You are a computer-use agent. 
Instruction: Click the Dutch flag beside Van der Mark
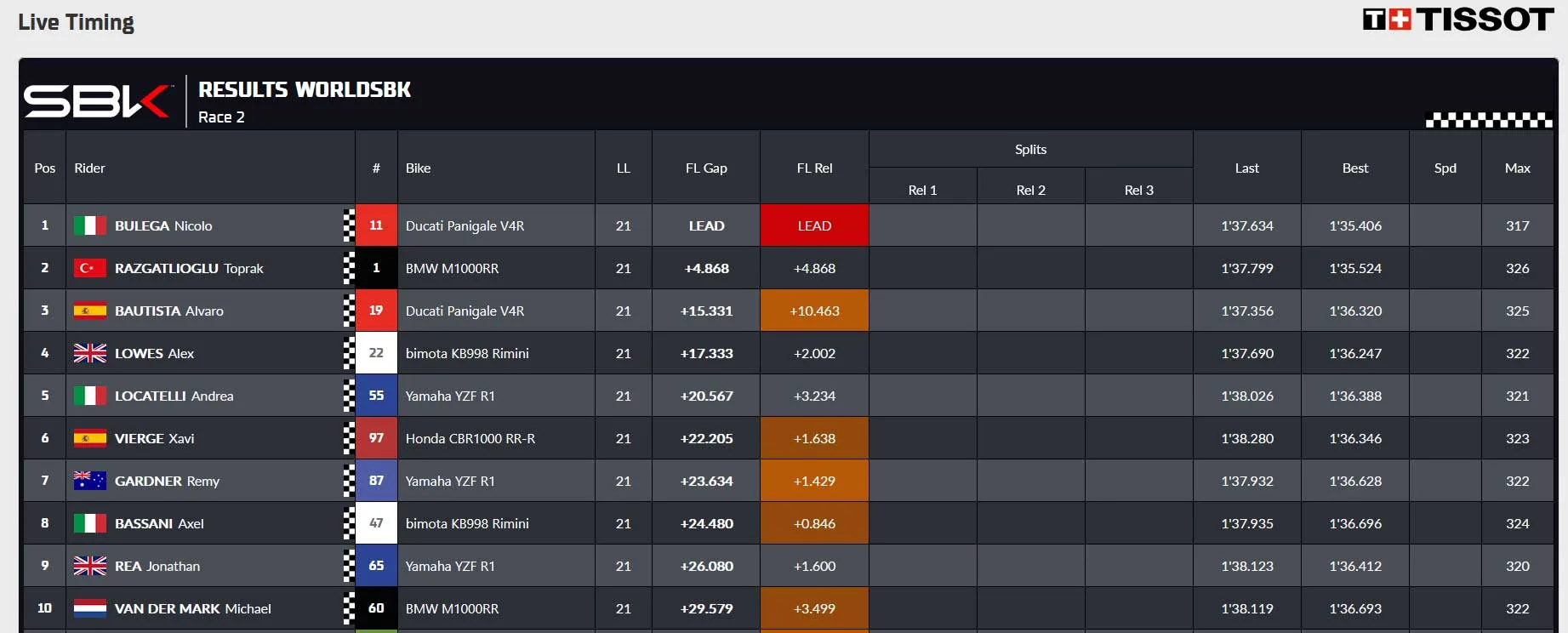coord(89,608)
